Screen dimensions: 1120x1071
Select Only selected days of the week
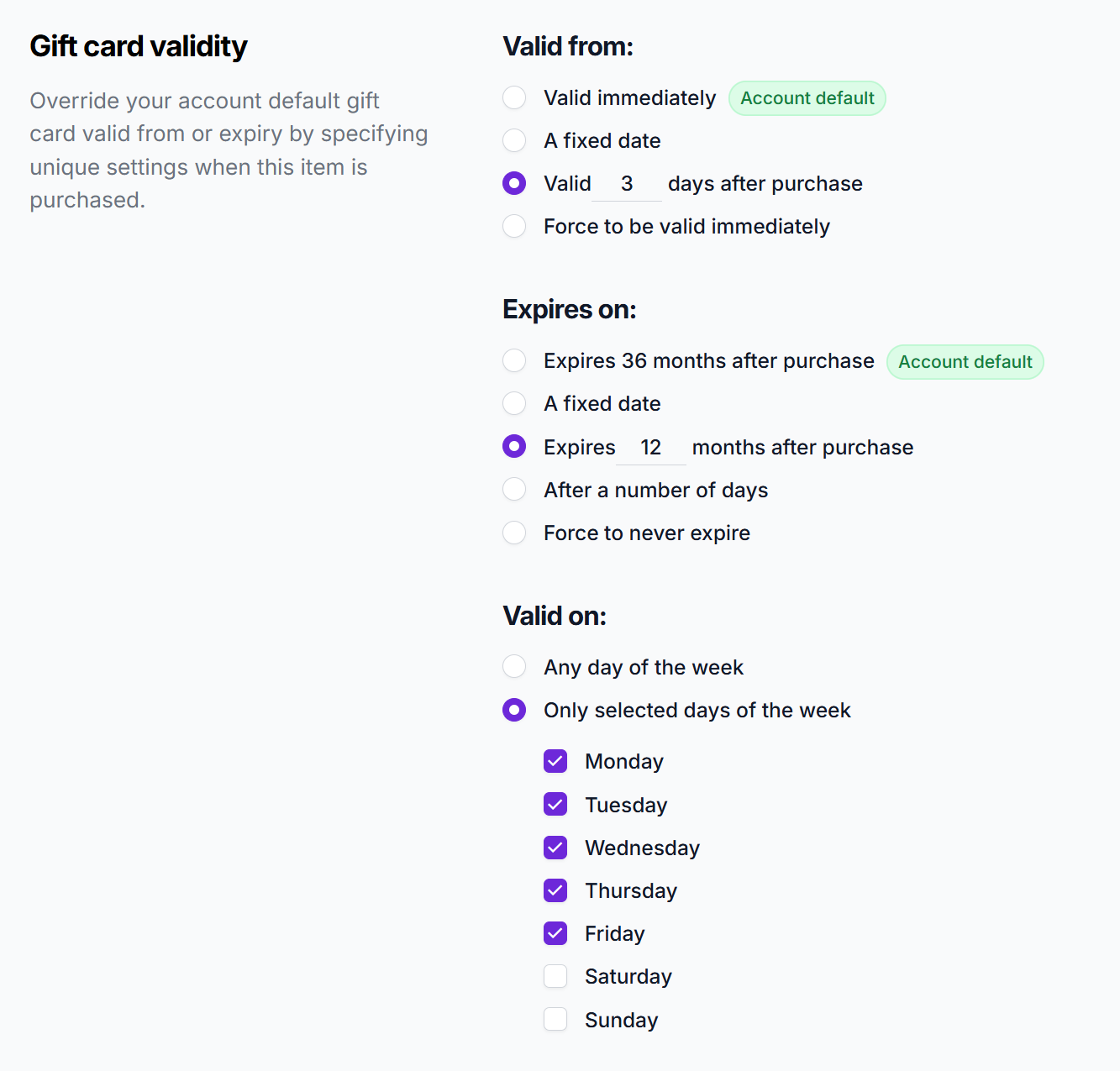(514, 711)
